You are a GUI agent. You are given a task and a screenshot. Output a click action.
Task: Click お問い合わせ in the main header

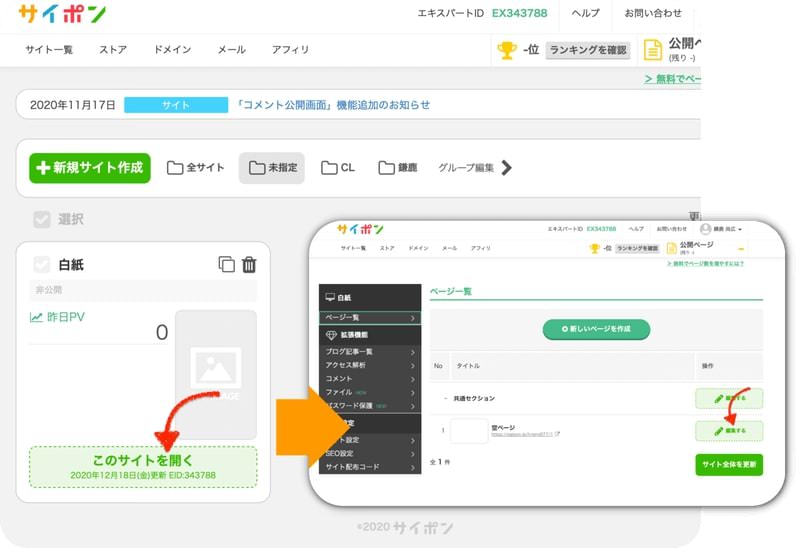(x=653, y=13)
